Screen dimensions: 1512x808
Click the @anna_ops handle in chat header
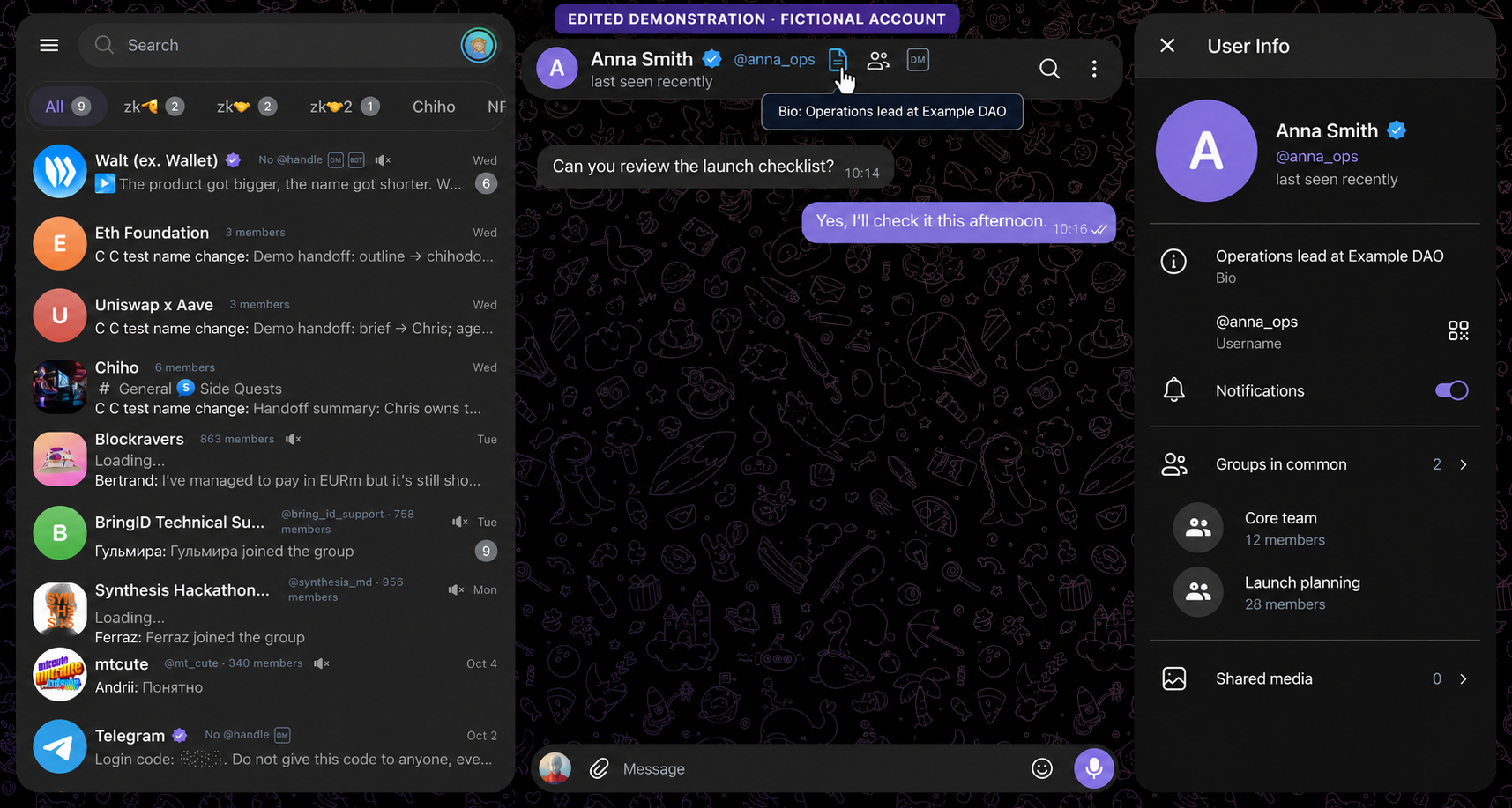click(x=774, y=59)
